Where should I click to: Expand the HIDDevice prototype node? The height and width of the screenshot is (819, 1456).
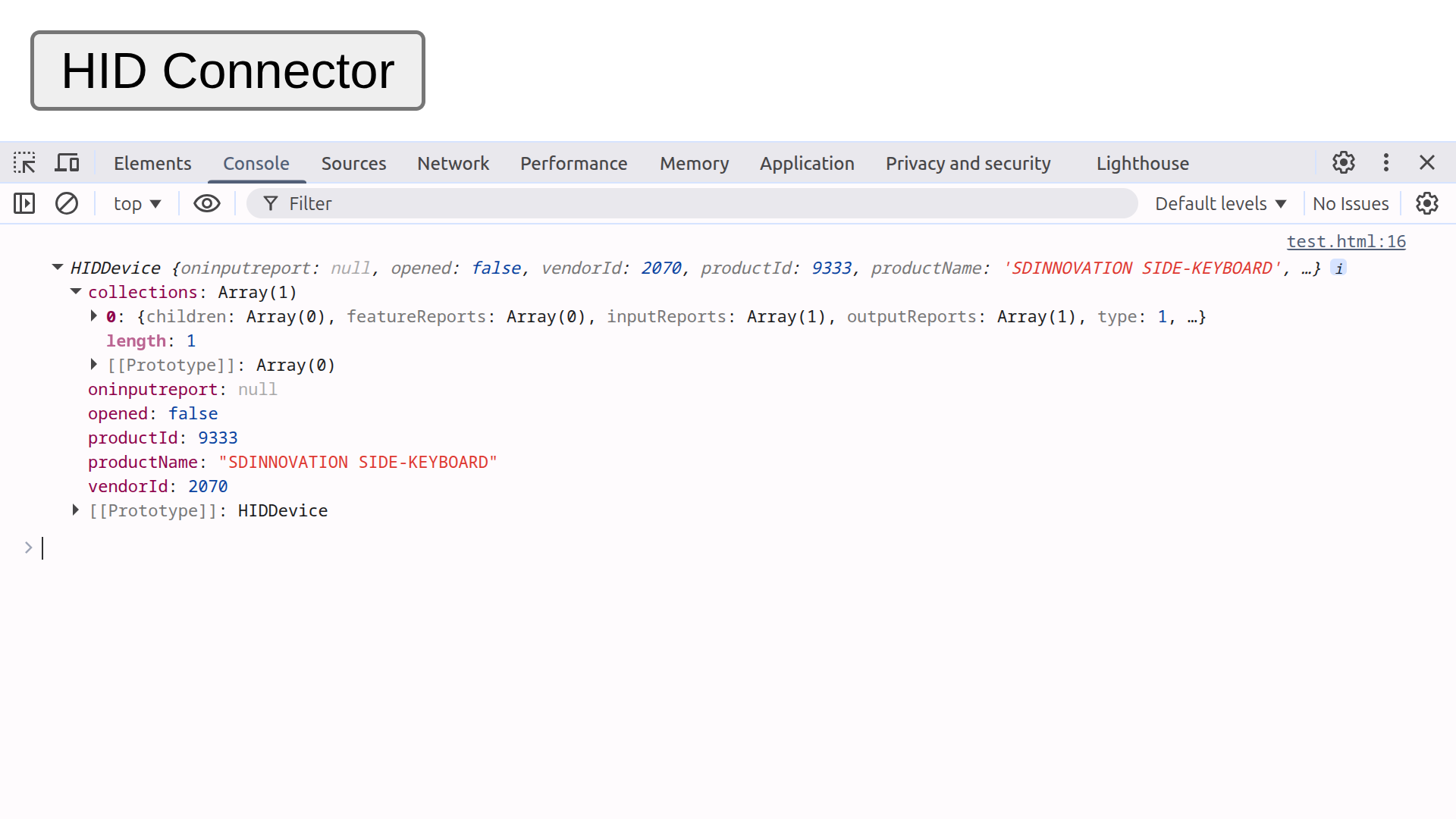click(x=76, y=510)
